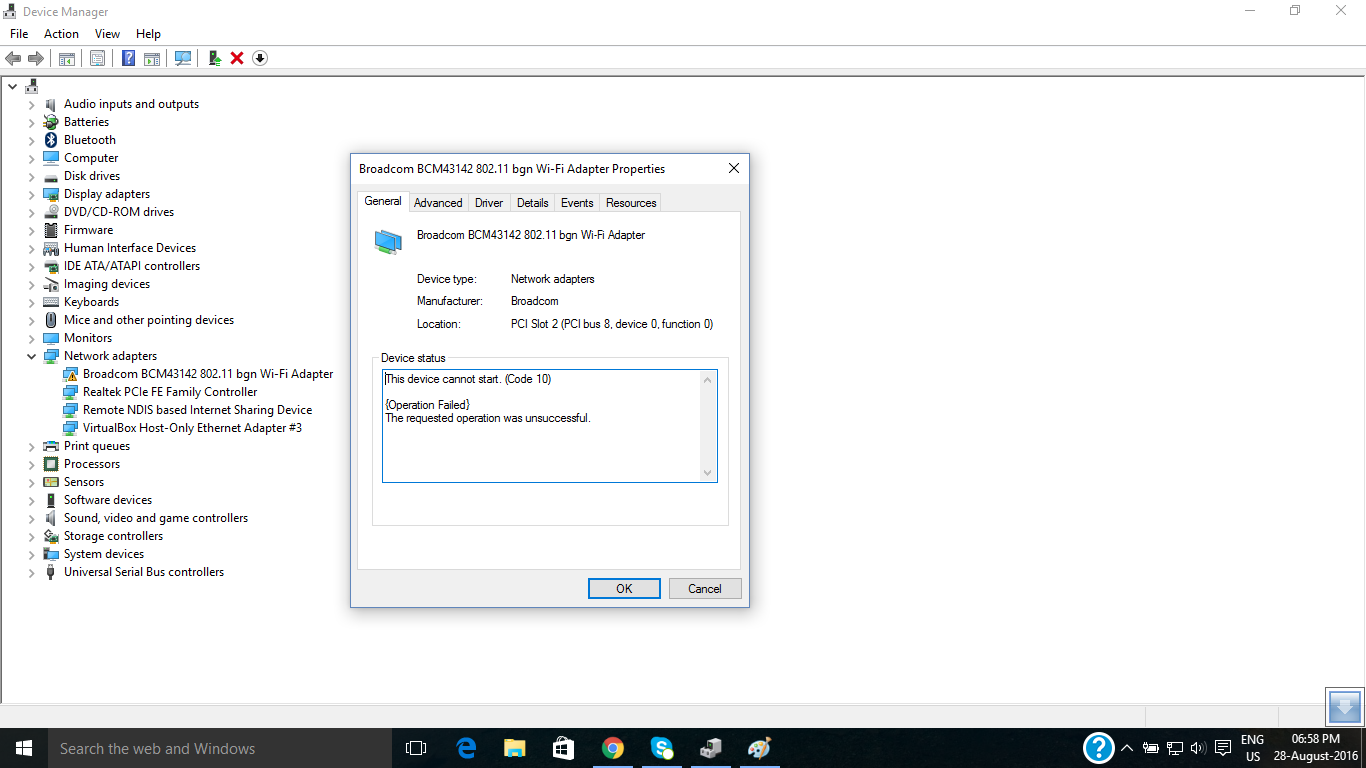Toggle the show/hide action pane toolbar icon
Image resolution: width=1366 pixels, height=768 pixels.
[x=152, y=58]
